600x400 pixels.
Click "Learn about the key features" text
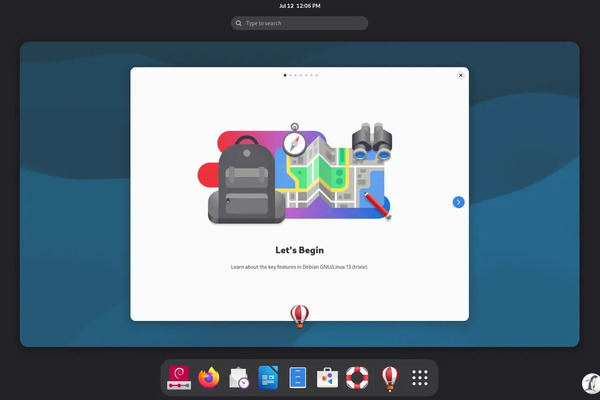click(x=263, y=267)
